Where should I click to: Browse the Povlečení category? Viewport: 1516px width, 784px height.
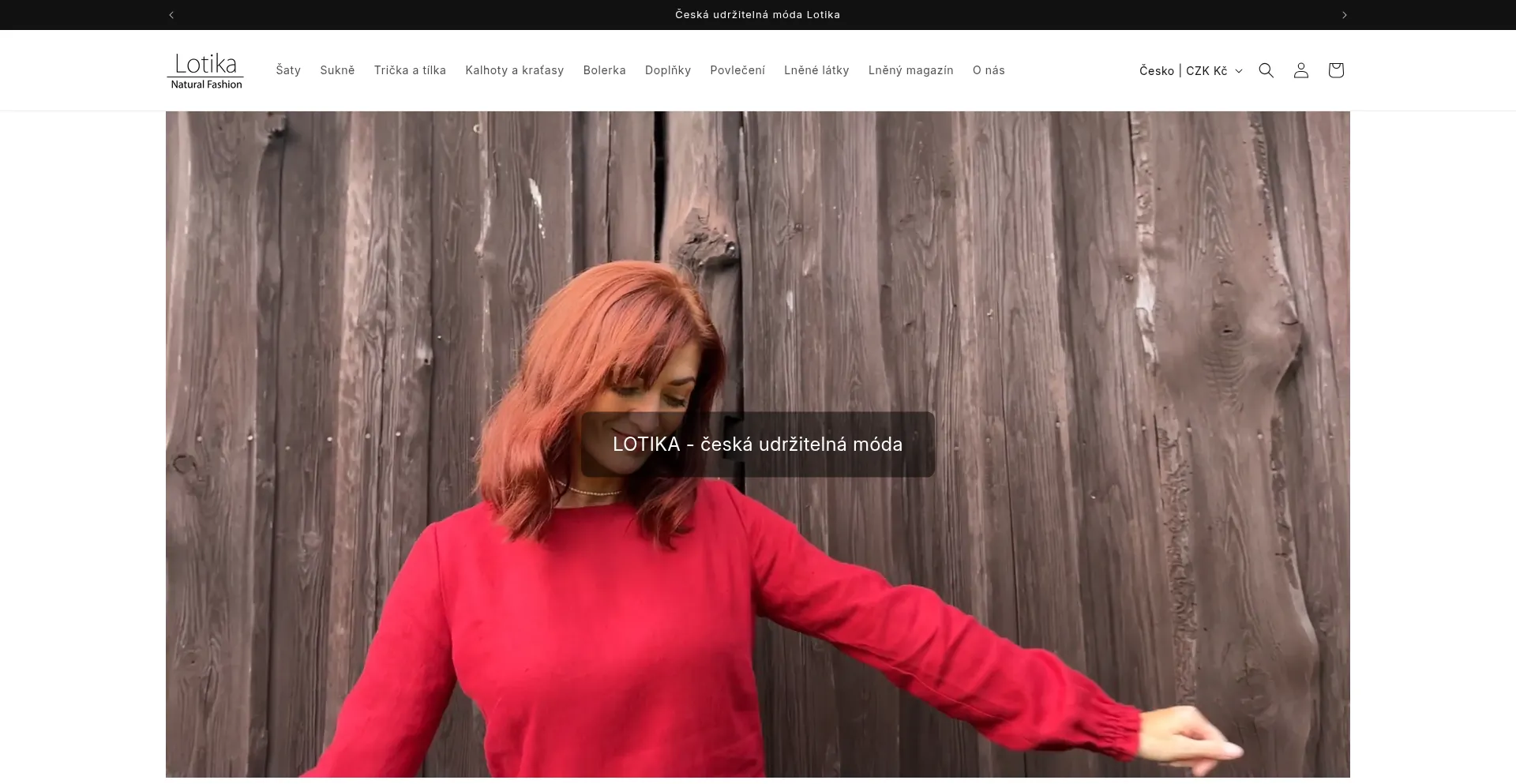click(737, 70)
